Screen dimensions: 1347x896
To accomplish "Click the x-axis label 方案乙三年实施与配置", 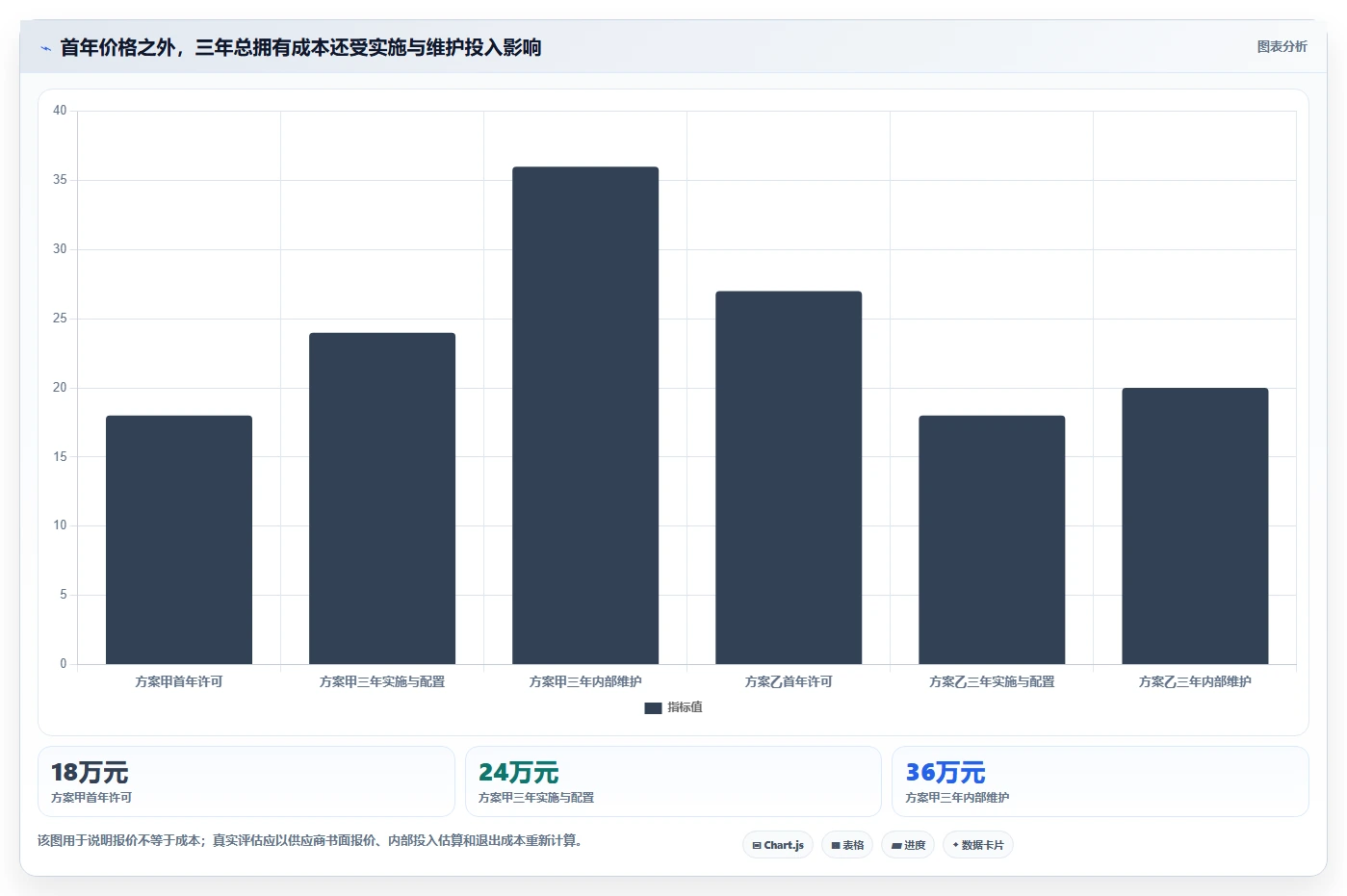I will point(992,681).
